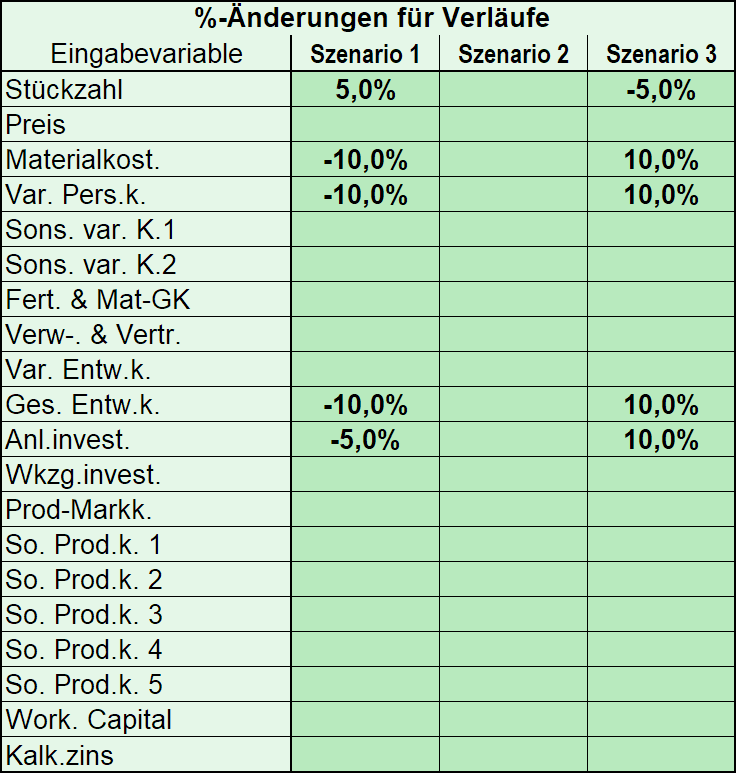This screenshot has width=736, height=773.
Task: Select the Ges. Entw.k. Szenario 1 cell
Action: click(x=365, y=404)
